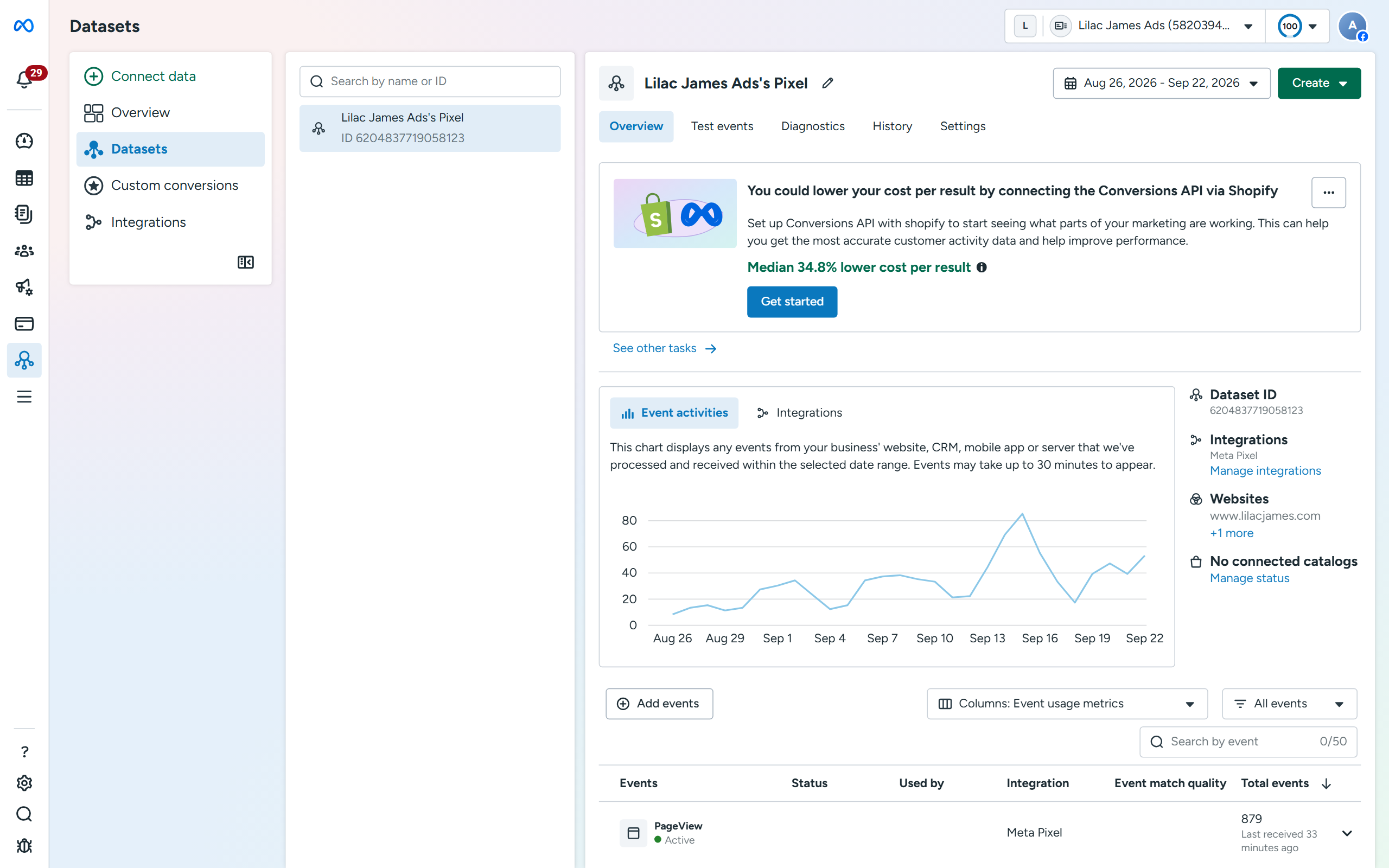Screen dimensions: 1389x868
Task: Click the Meta logo icon
Action: 23,26
